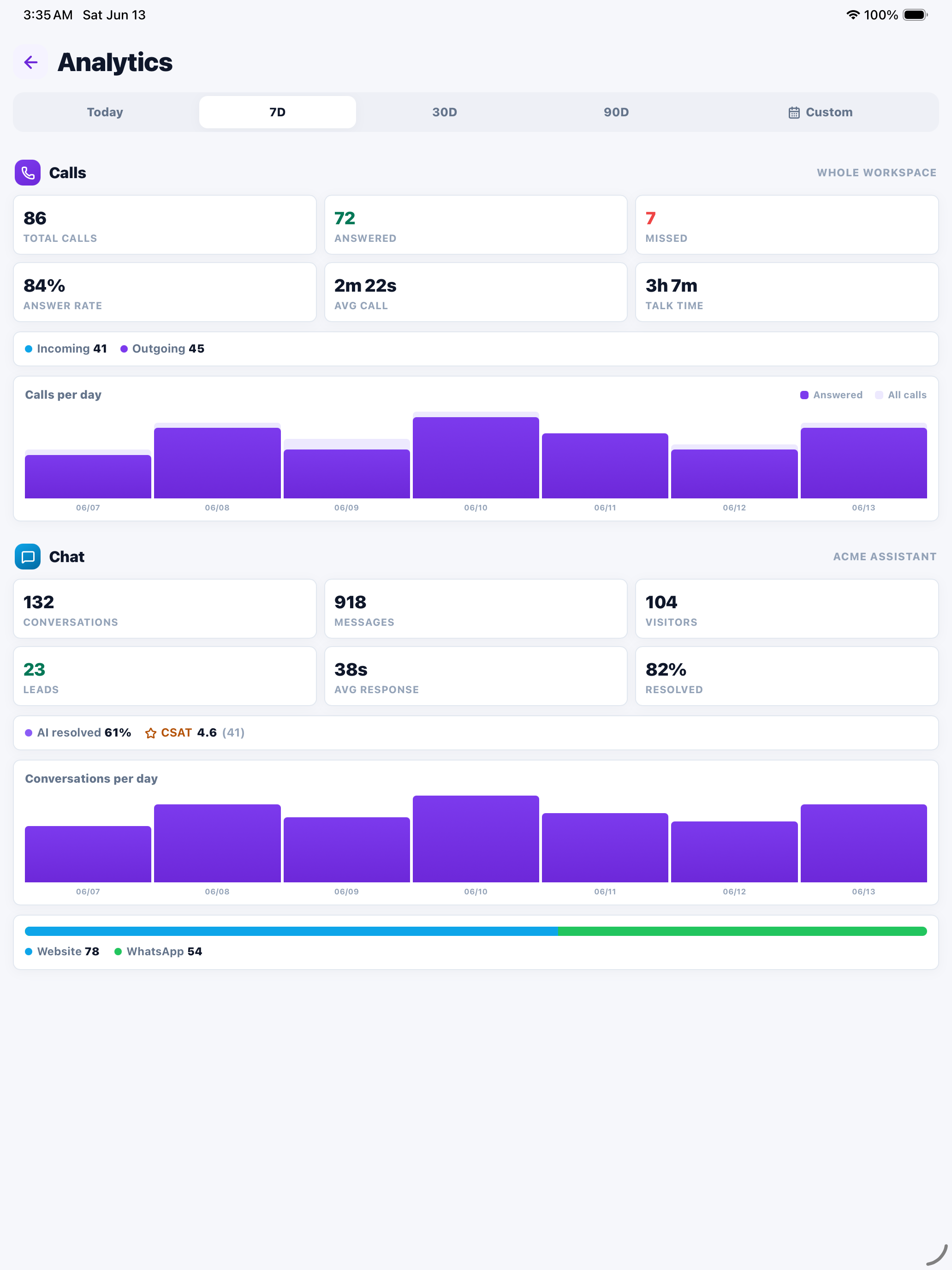The height and width of the screenshot is (1270, 952).
Task: Switch to the 30D tab
Action: (445, 113)
